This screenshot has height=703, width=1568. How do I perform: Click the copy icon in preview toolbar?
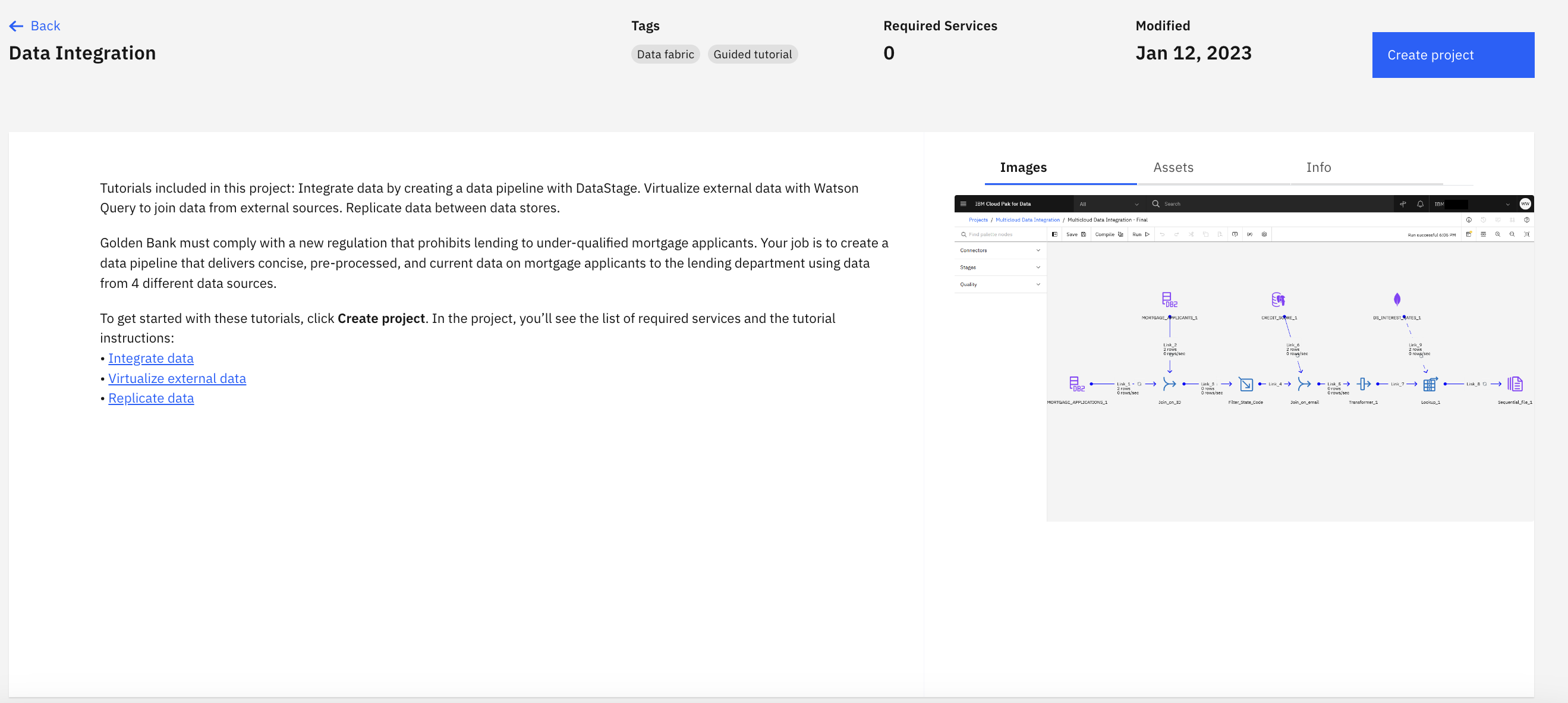click(1206, 234)
